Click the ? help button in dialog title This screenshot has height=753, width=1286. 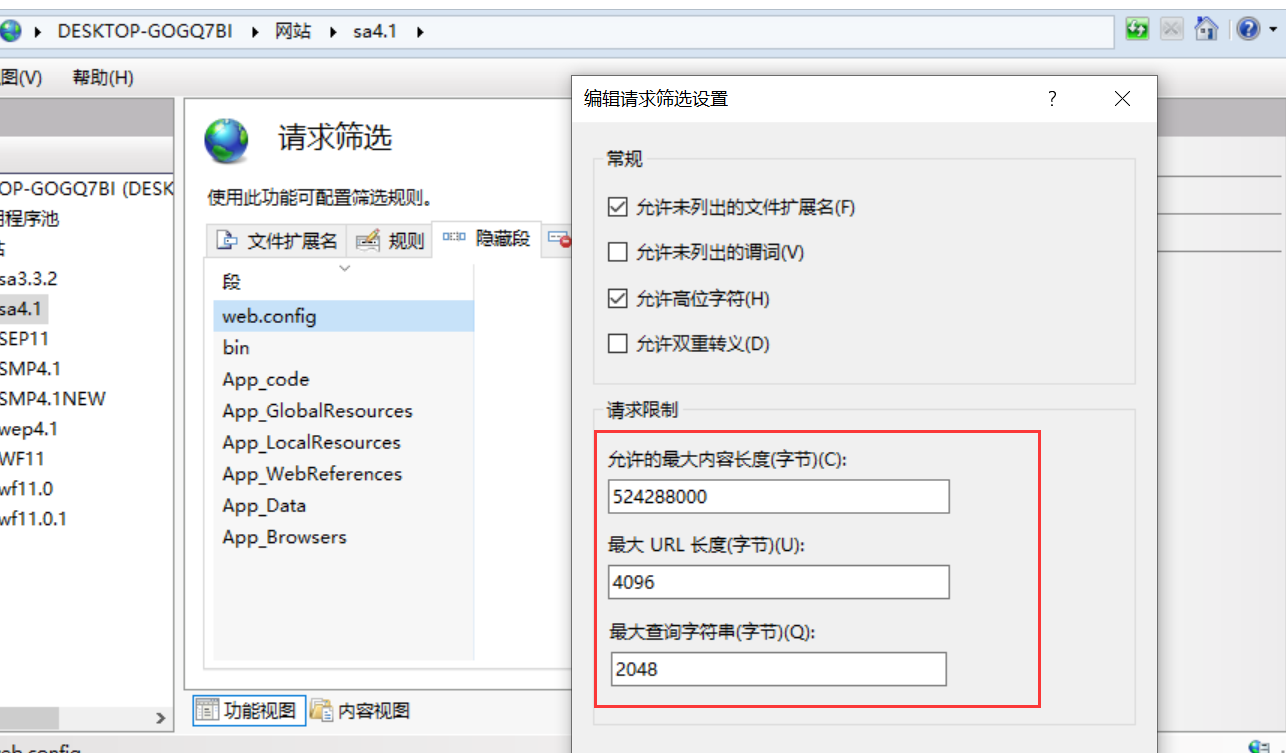pos(1052,99)
